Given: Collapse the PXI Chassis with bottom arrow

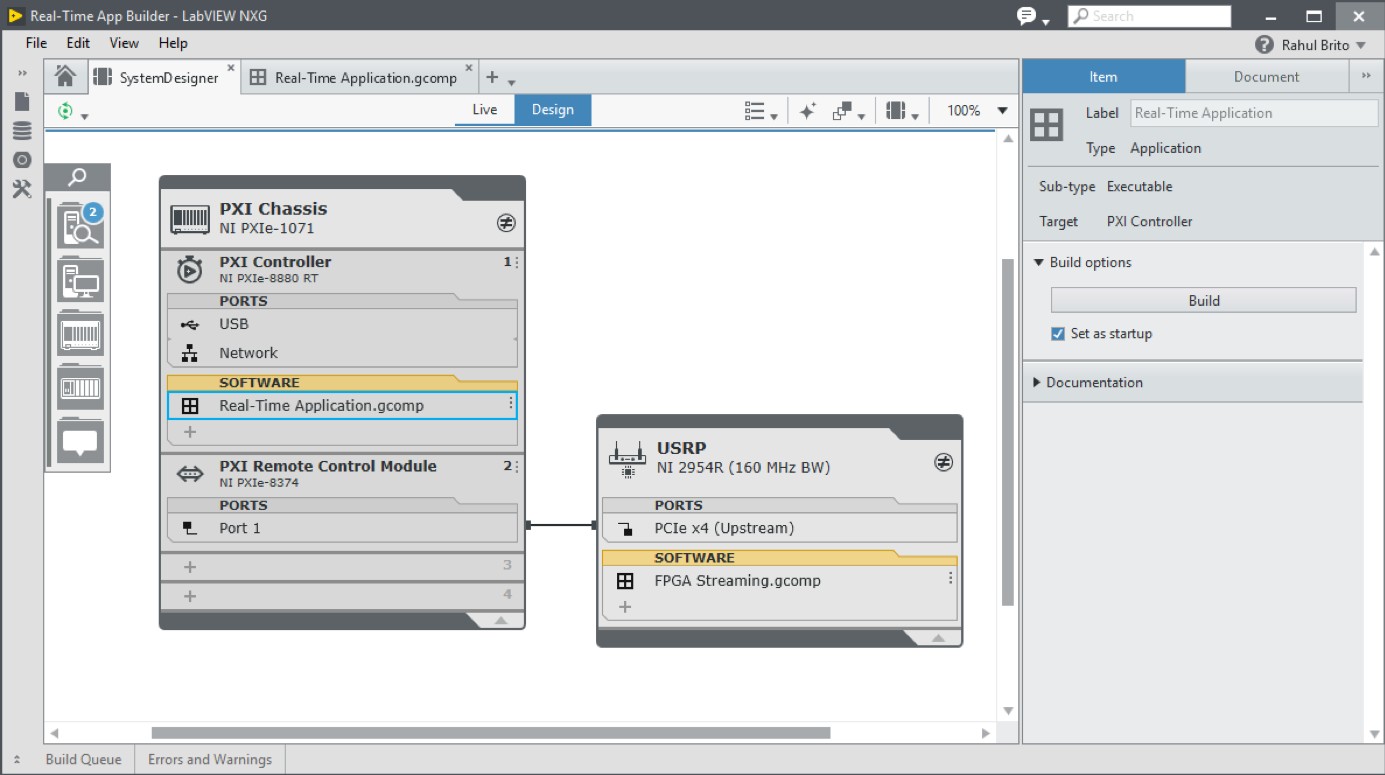Looking at the screenshot, I should tap(501, 621).
